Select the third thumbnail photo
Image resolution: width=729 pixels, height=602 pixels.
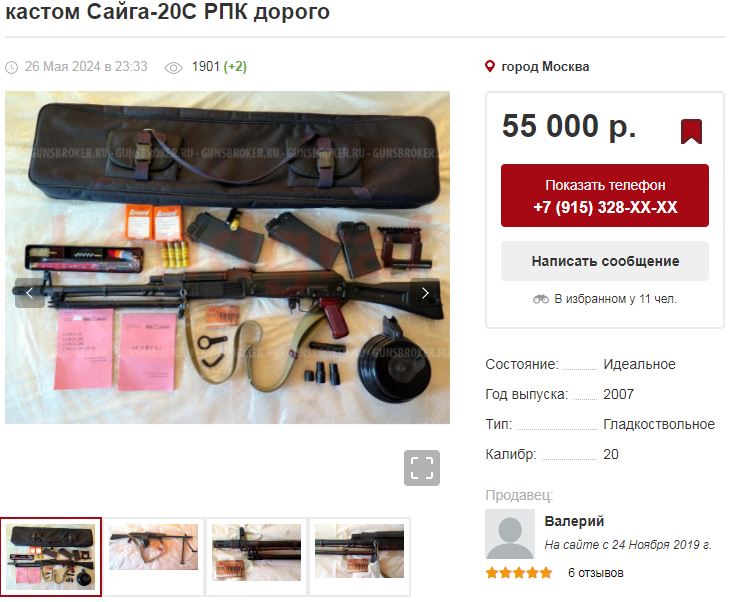pyautogui.click(x=256, y=556)
